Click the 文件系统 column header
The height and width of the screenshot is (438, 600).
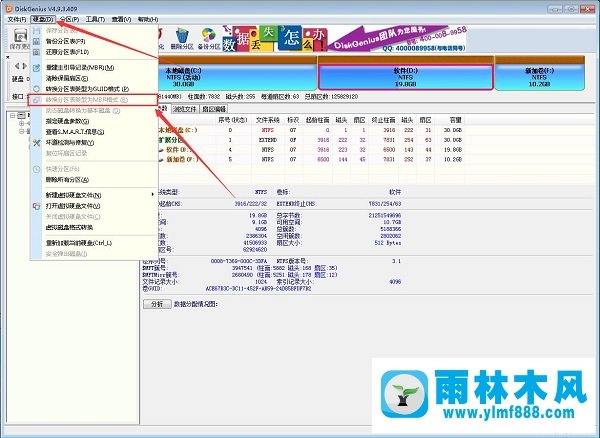coord(268,120)
